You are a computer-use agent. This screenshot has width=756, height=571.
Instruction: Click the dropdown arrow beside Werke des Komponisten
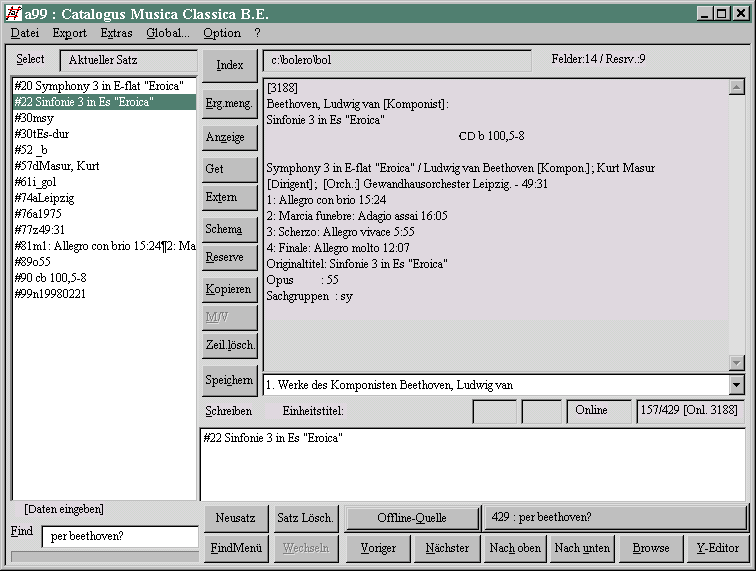coord(737,385)
